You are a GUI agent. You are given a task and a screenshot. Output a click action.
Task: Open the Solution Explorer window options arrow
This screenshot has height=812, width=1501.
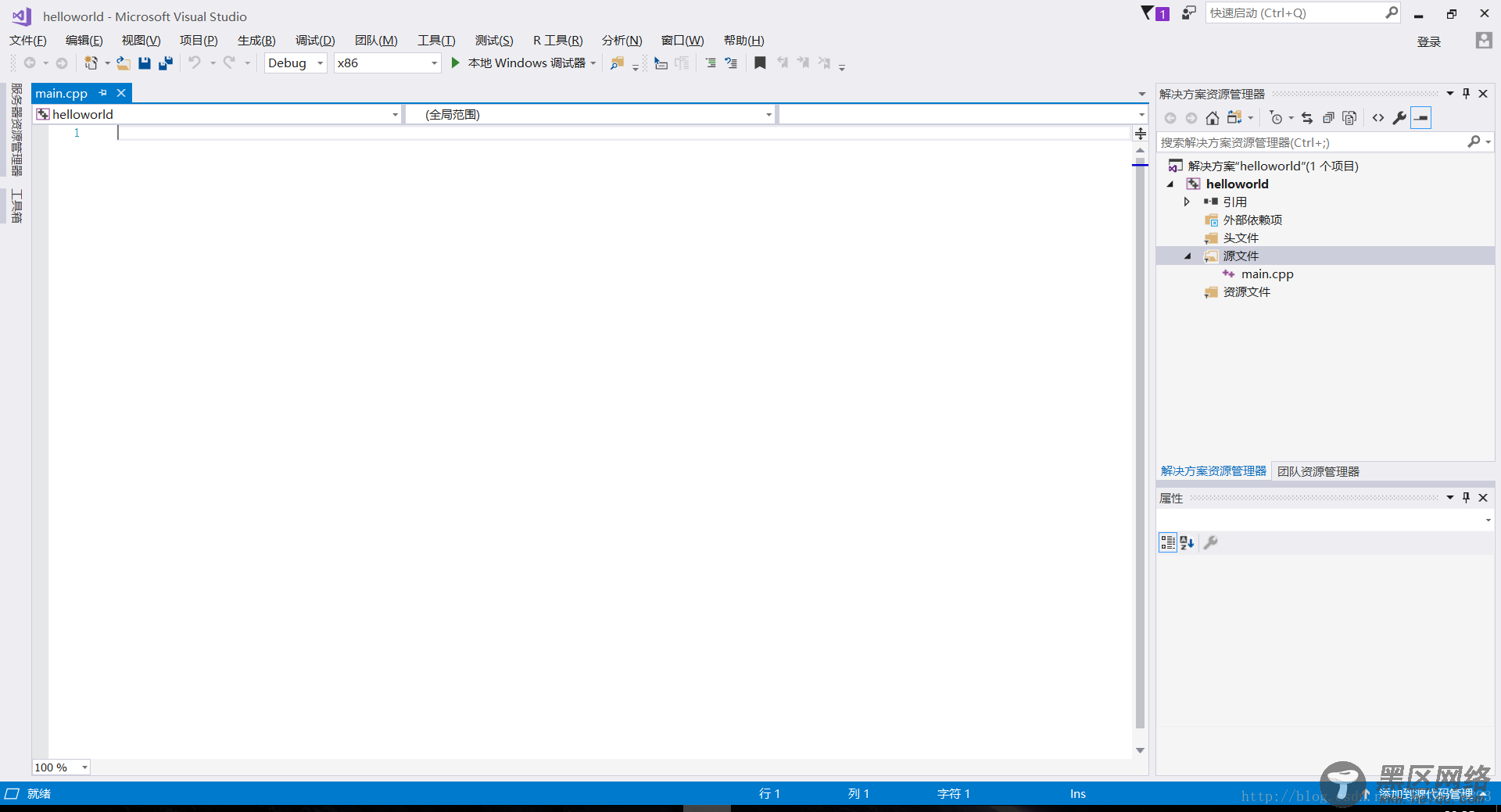click(1450, 94)
